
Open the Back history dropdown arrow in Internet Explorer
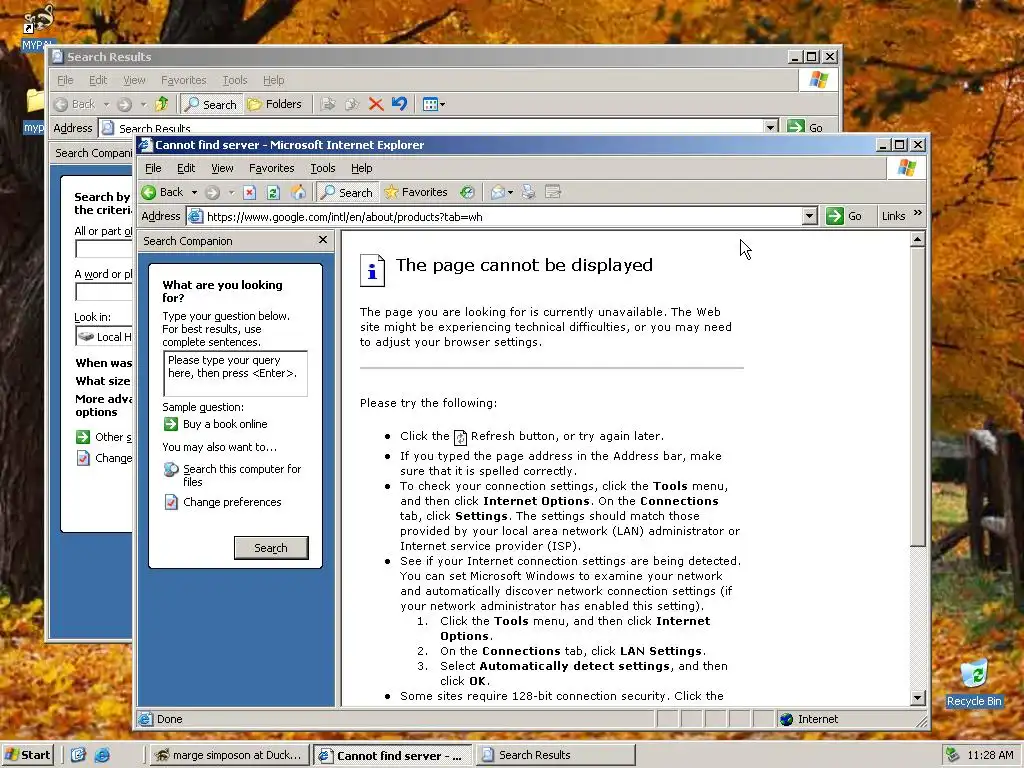click(x=194, y=192)
